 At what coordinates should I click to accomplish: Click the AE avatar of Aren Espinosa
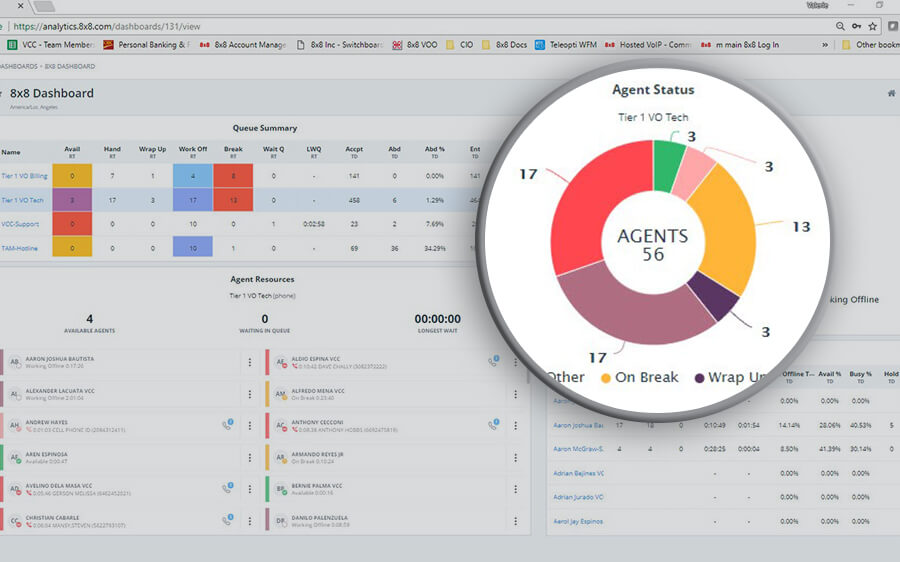coord(15,458)
